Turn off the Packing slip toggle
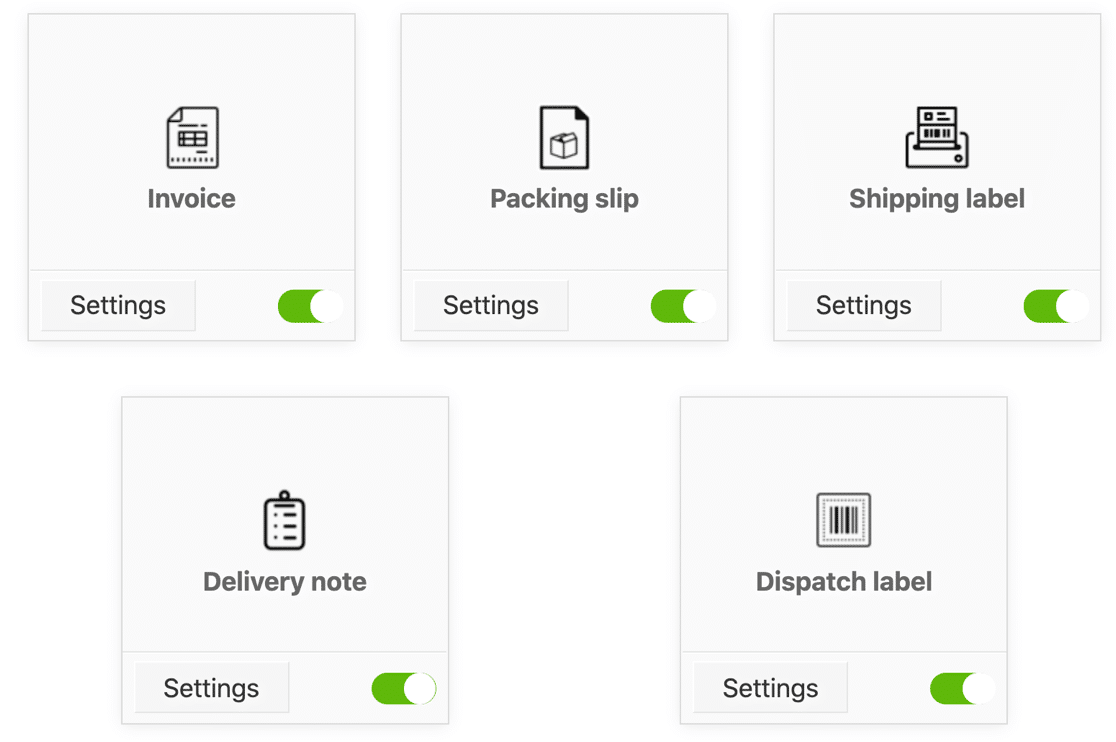 [683, 306]
